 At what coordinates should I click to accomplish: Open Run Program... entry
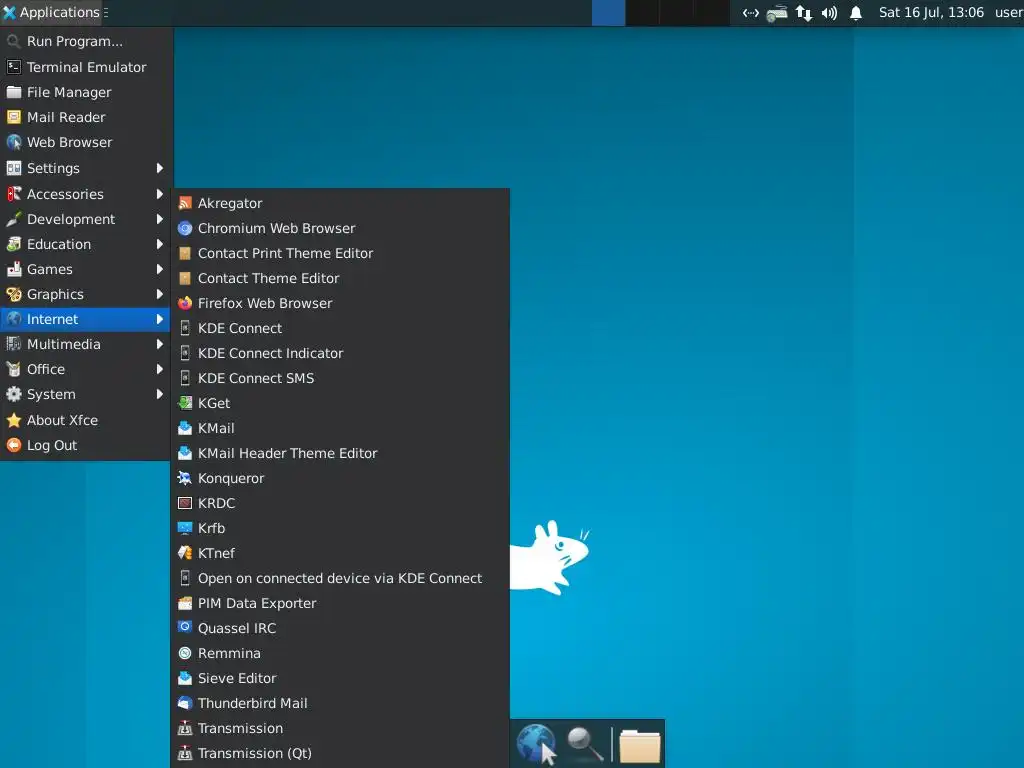tap(86, 42)
